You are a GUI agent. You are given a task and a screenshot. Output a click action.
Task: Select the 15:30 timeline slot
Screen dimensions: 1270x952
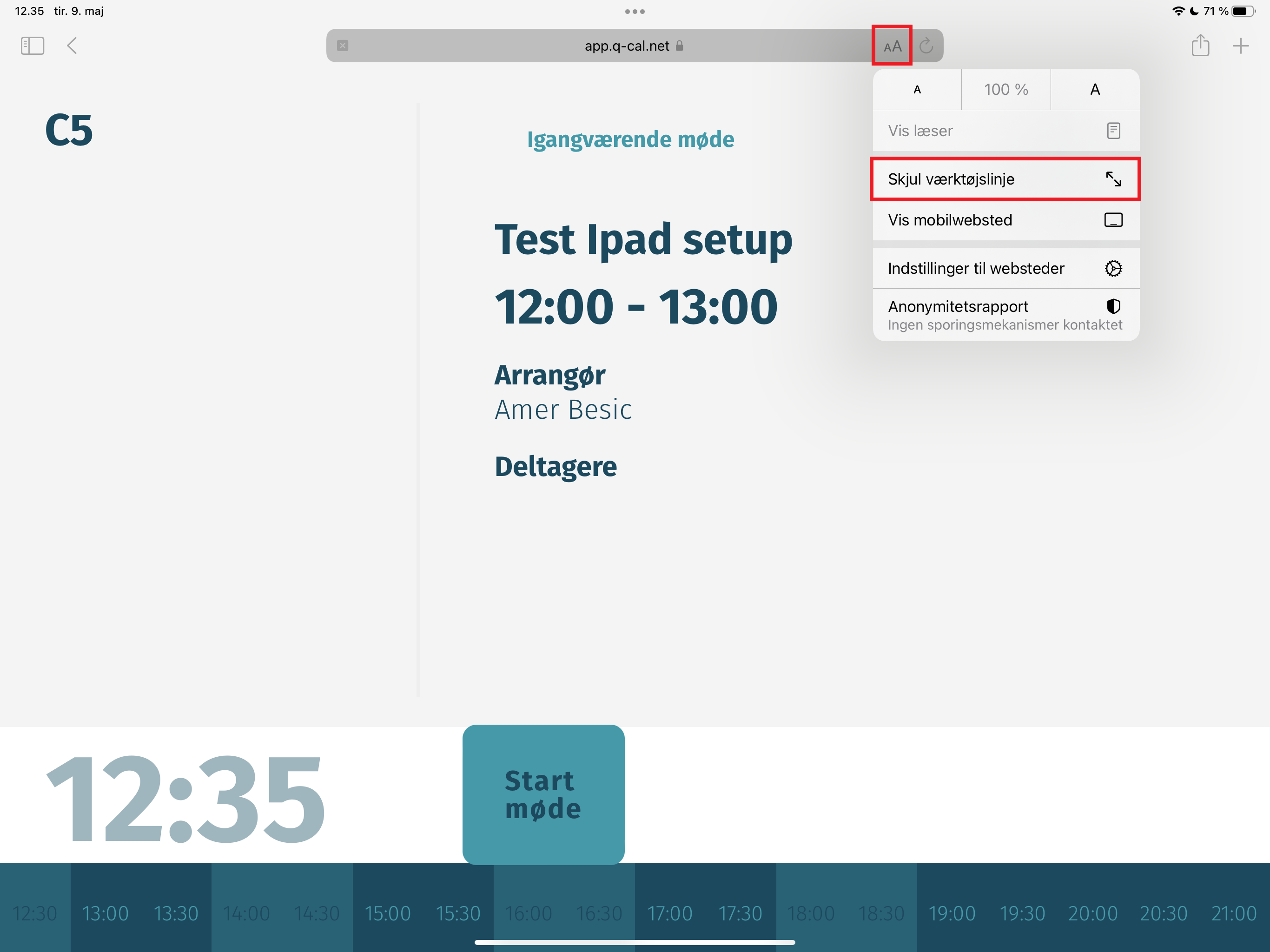[458, 913]
